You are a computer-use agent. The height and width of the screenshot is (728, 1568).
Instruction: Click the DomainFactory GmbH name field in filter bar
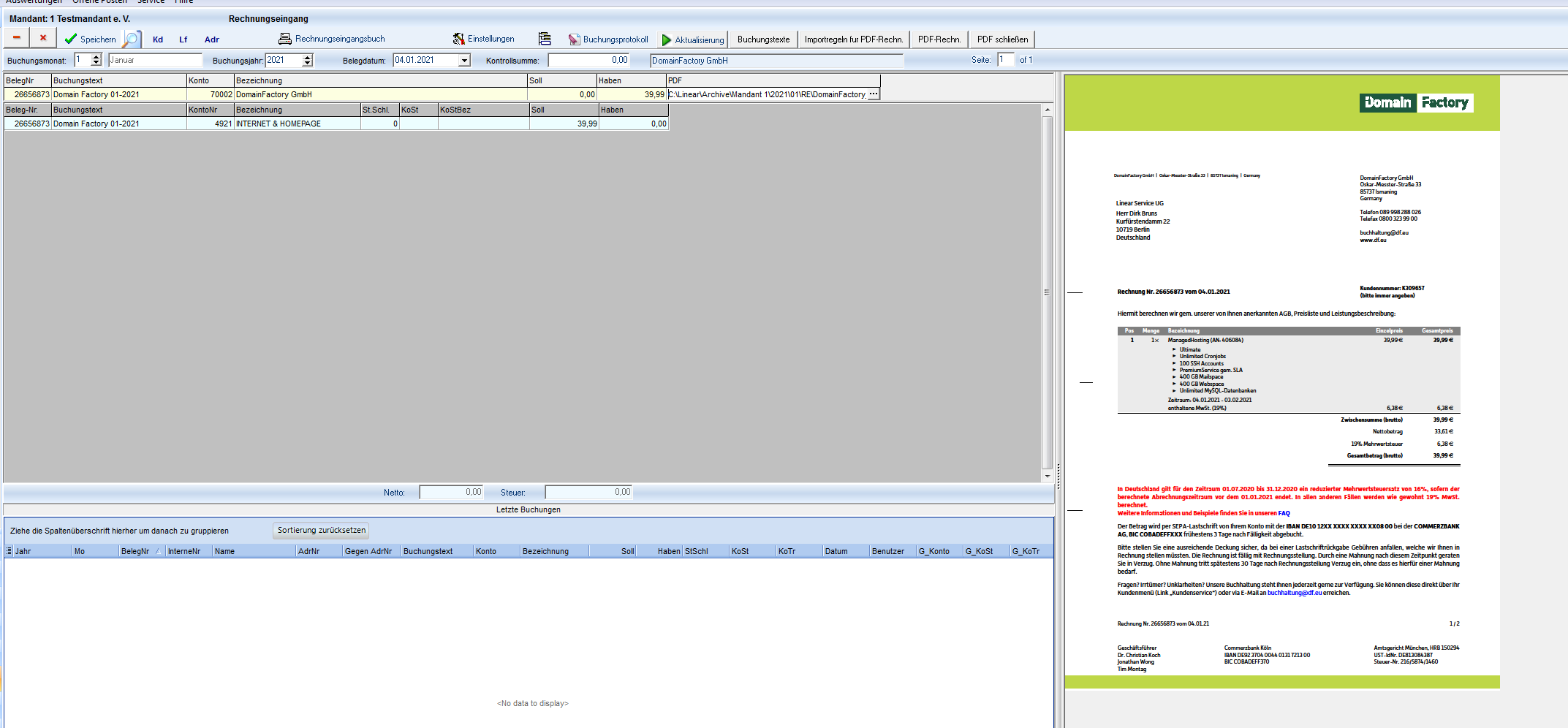776,61
